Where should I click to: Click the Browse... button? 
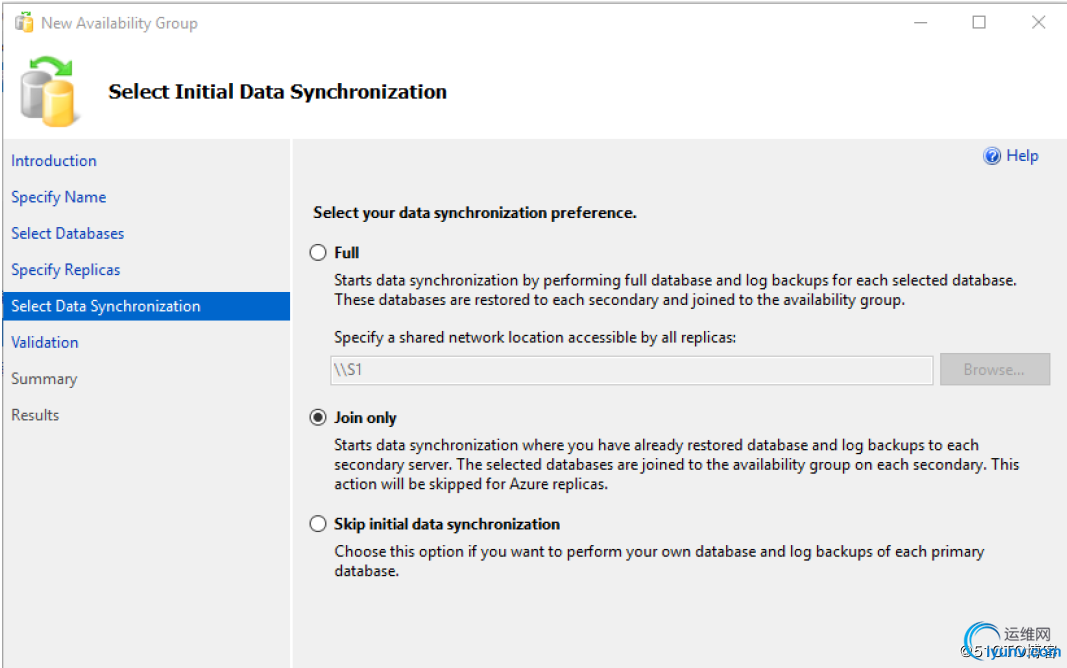pyautogui.click(x=994, y=370)
